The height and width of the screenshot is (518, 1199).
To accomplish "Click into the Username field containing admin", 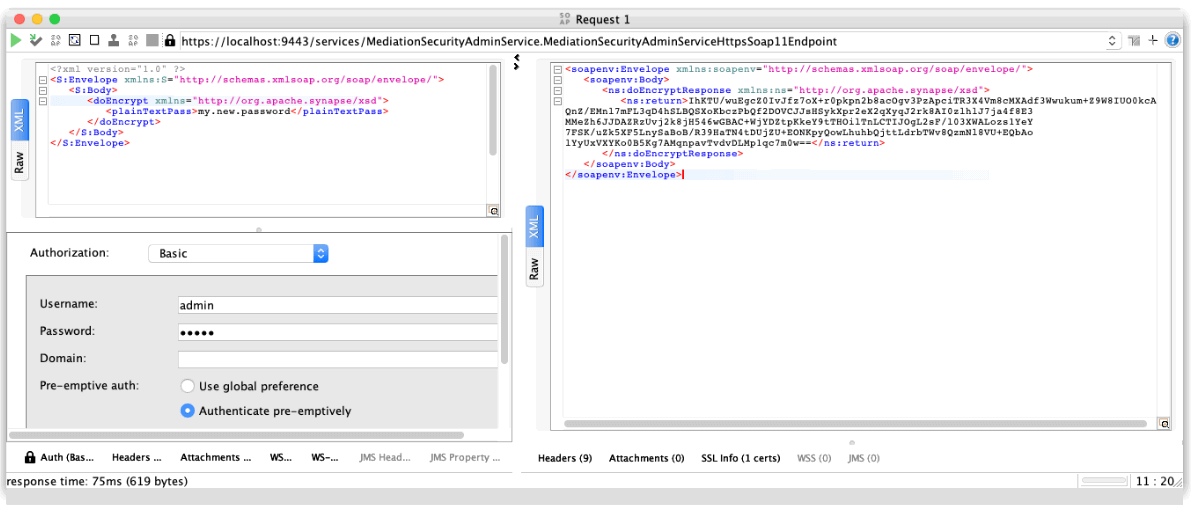I will [337, 305].
